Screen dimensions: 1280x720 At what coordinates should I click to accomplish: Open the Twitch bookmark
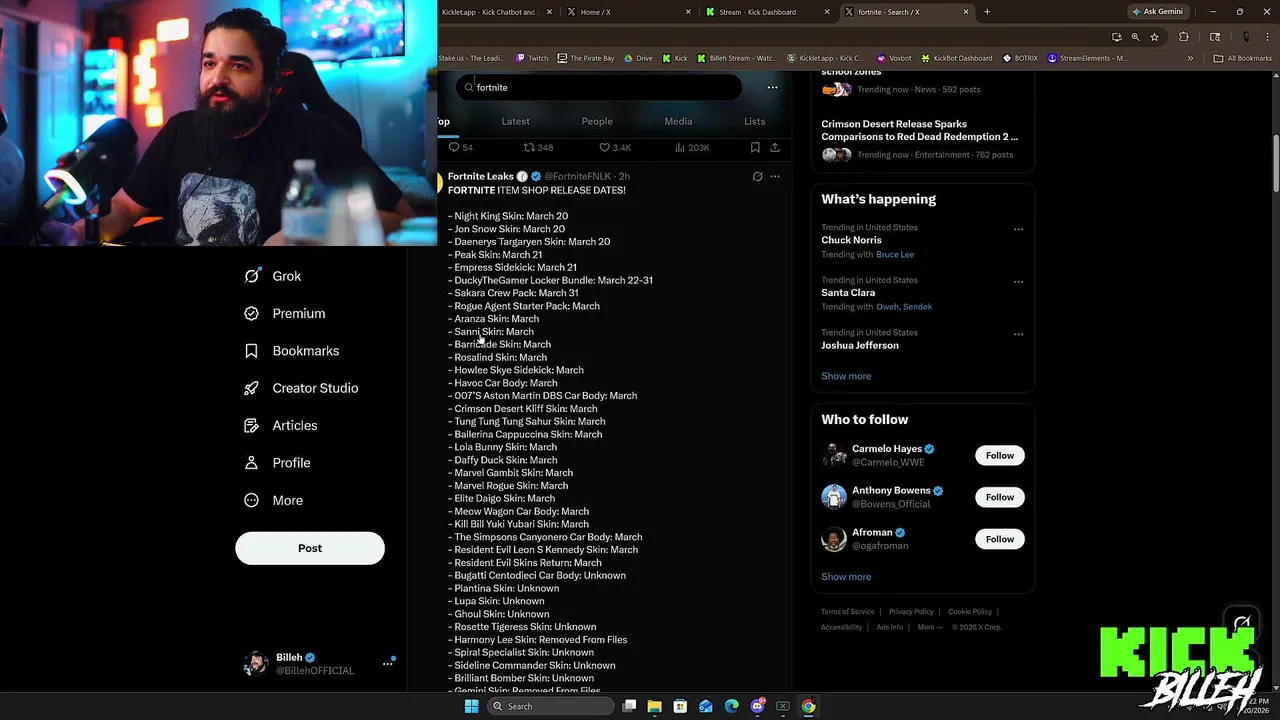531,58
